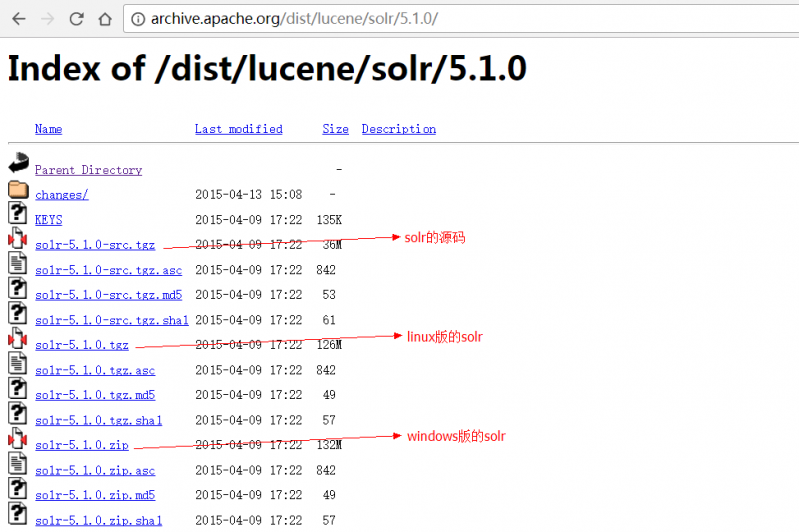View site info icon in address bar
Screen dimensions: 799x532
pos(138,19)
